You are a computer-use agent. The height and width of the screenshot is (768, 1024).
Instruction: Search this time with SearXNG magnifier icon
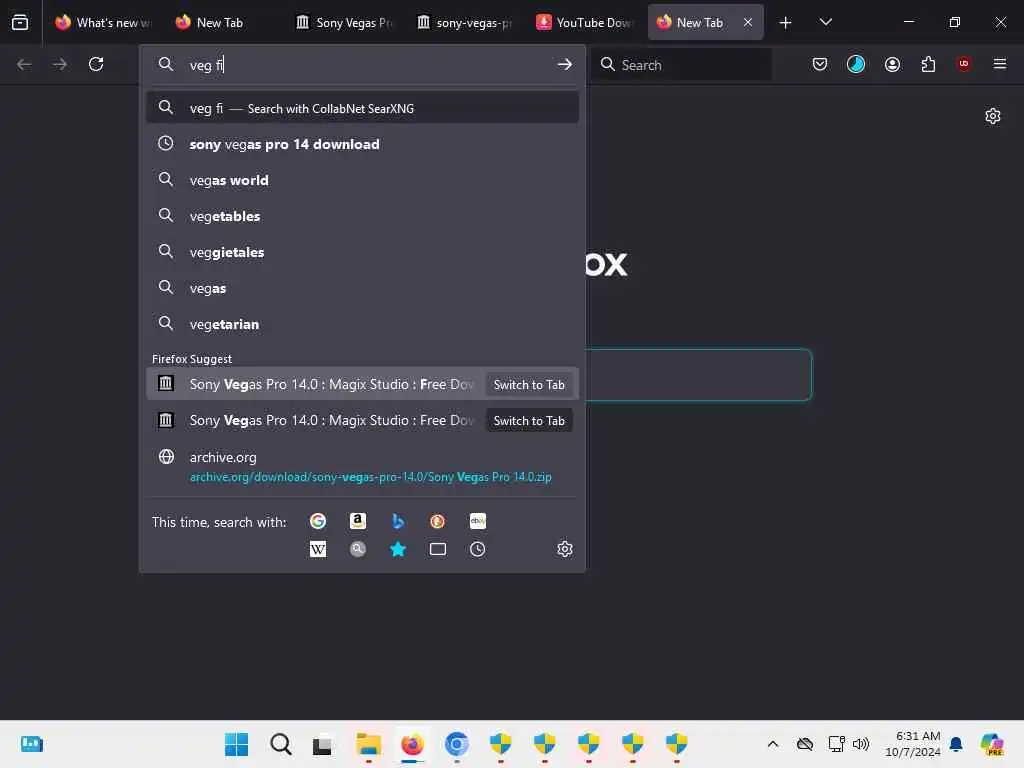[358, 549]
